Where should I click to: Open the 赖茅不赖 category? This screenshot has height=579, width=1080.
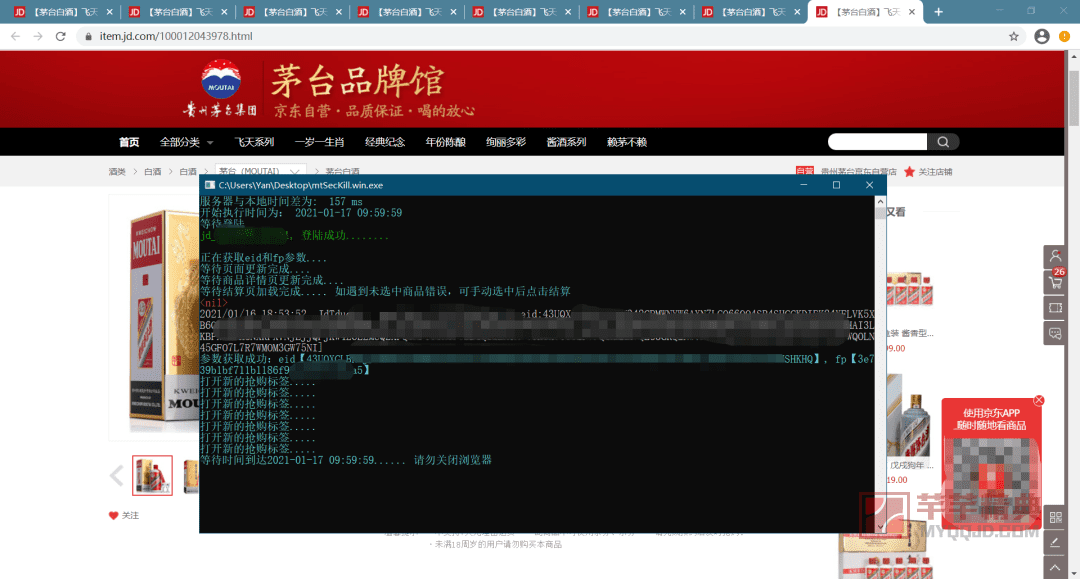tap(627, 142)
